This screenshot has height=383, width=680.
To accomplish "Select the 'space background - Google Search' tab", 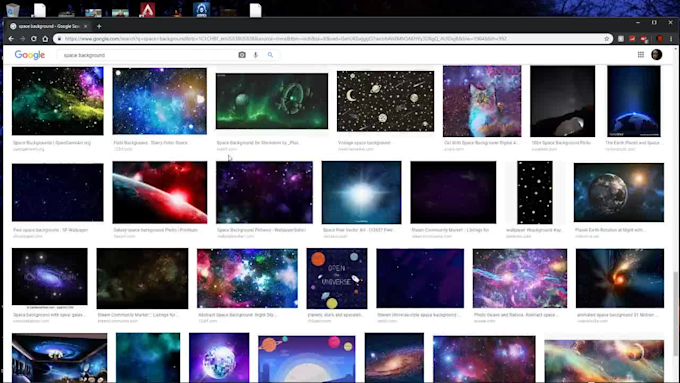I will pos(49,26).
